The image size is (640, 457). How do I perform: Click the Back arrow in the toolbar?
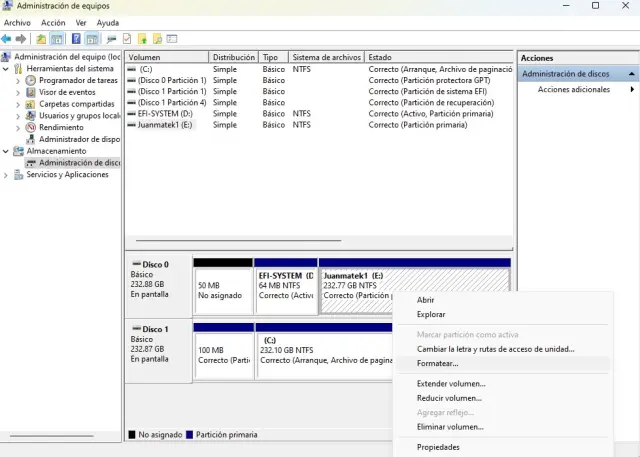[7, 39]
